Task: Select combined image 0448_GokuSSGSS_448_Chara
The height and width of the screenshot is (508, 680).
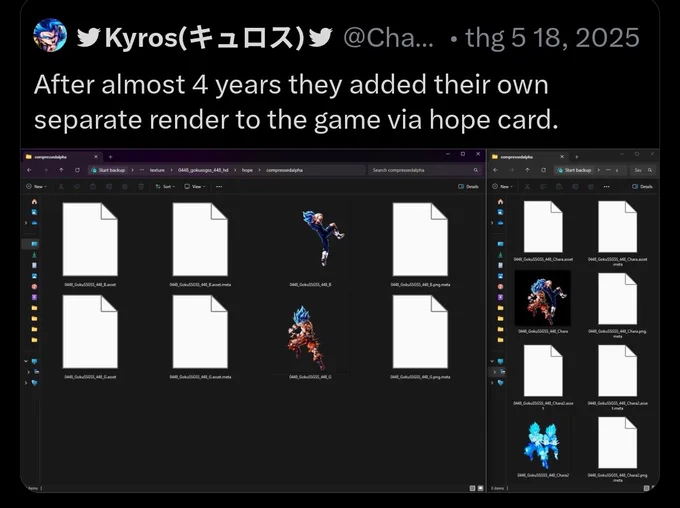Action: [x=543, y=302]
